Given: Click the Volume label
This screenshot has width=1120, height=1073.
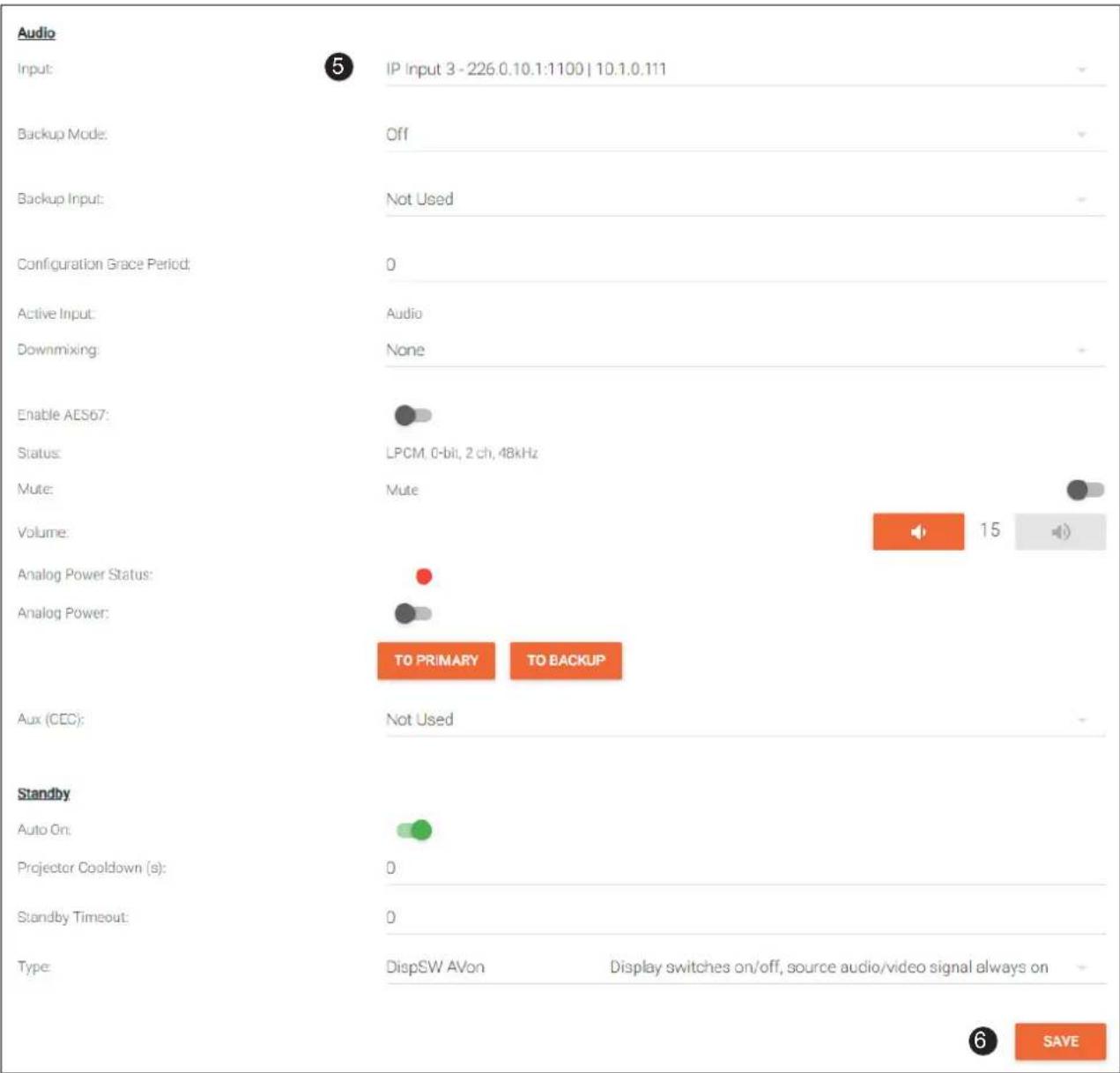Looking at the screenshot, I should coord(42,532).
